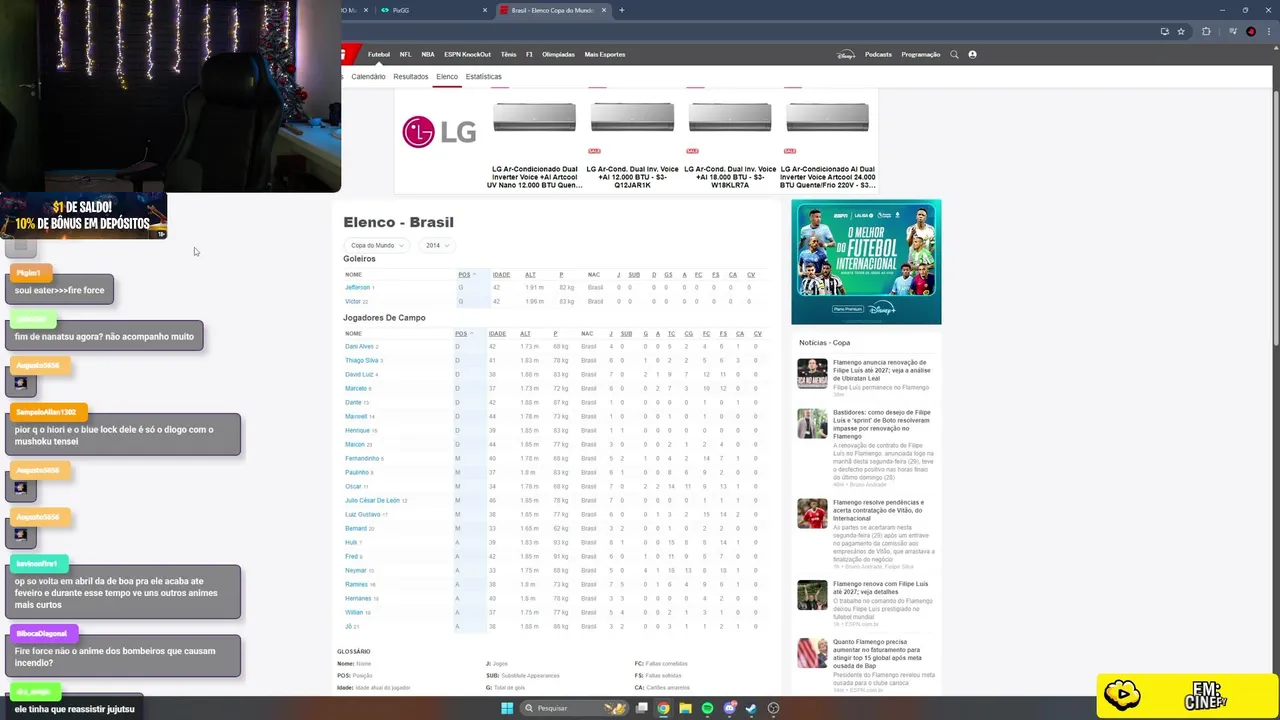Click the $1 de saldo bonus banner
The width and height of the screenshot is (1280, 720).
(84, 216)
